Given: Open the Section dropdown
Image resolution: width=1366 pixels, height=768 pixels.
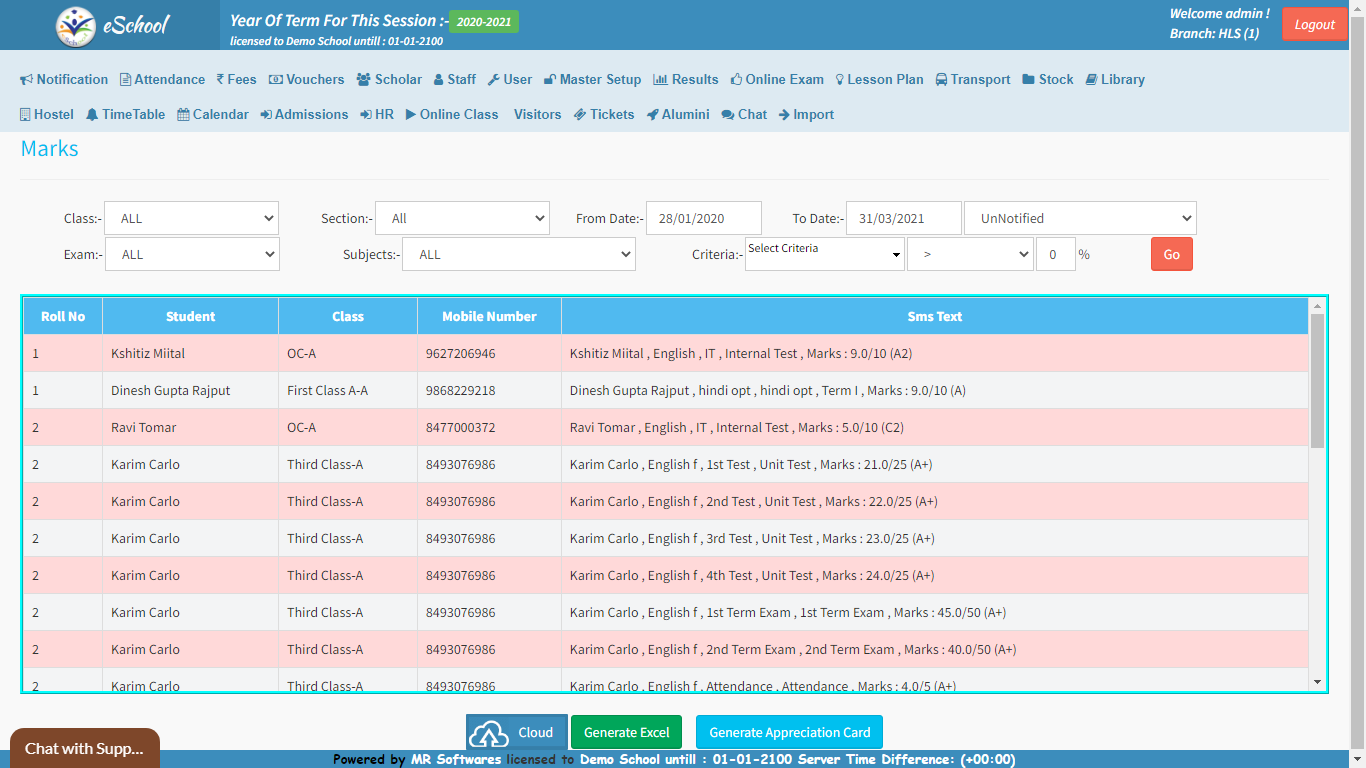Looking at the screenshot, I should pyautogui.click(x=462, y=218).
